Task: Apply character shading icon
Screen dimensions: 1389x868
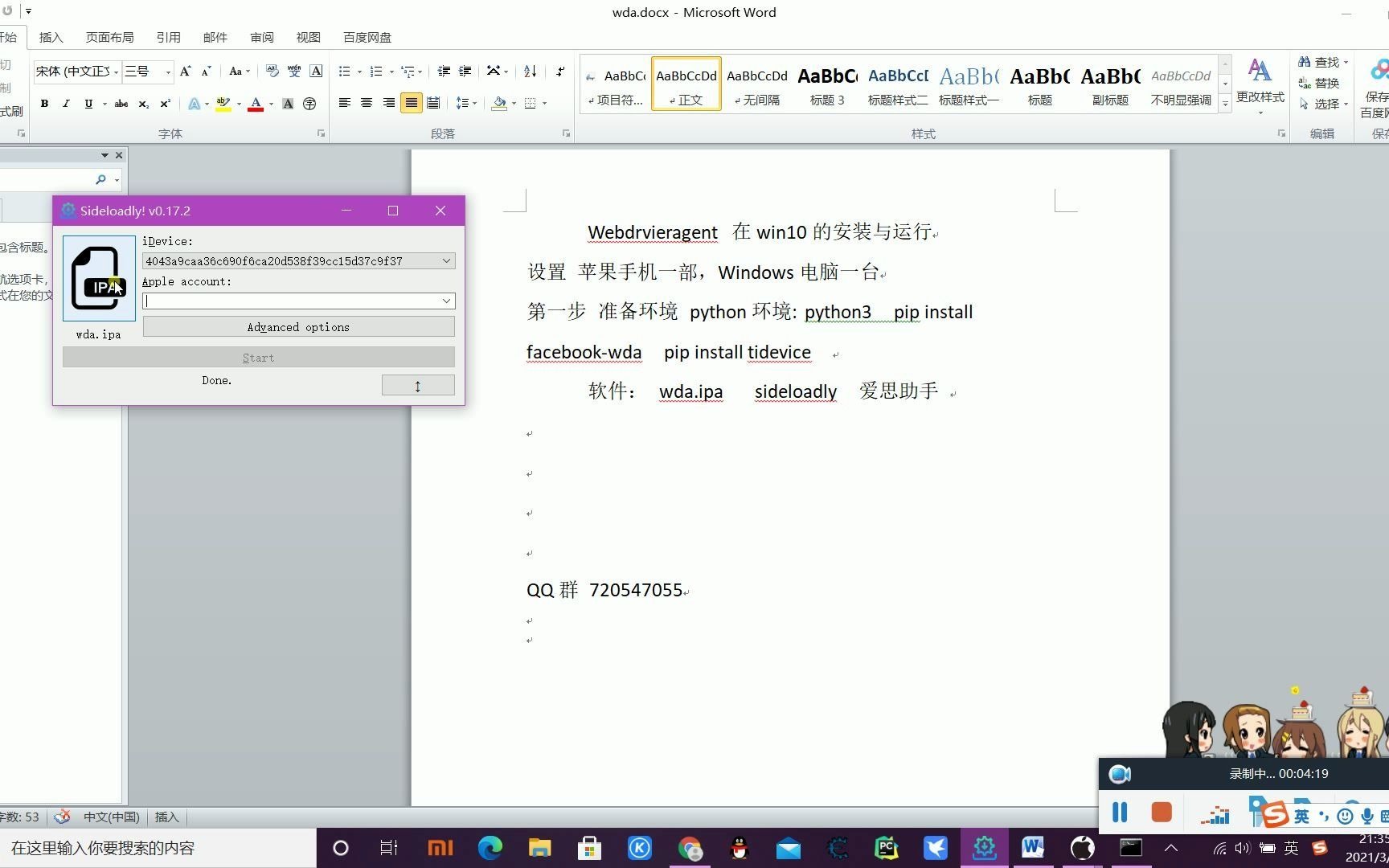Action: [288, 104]
